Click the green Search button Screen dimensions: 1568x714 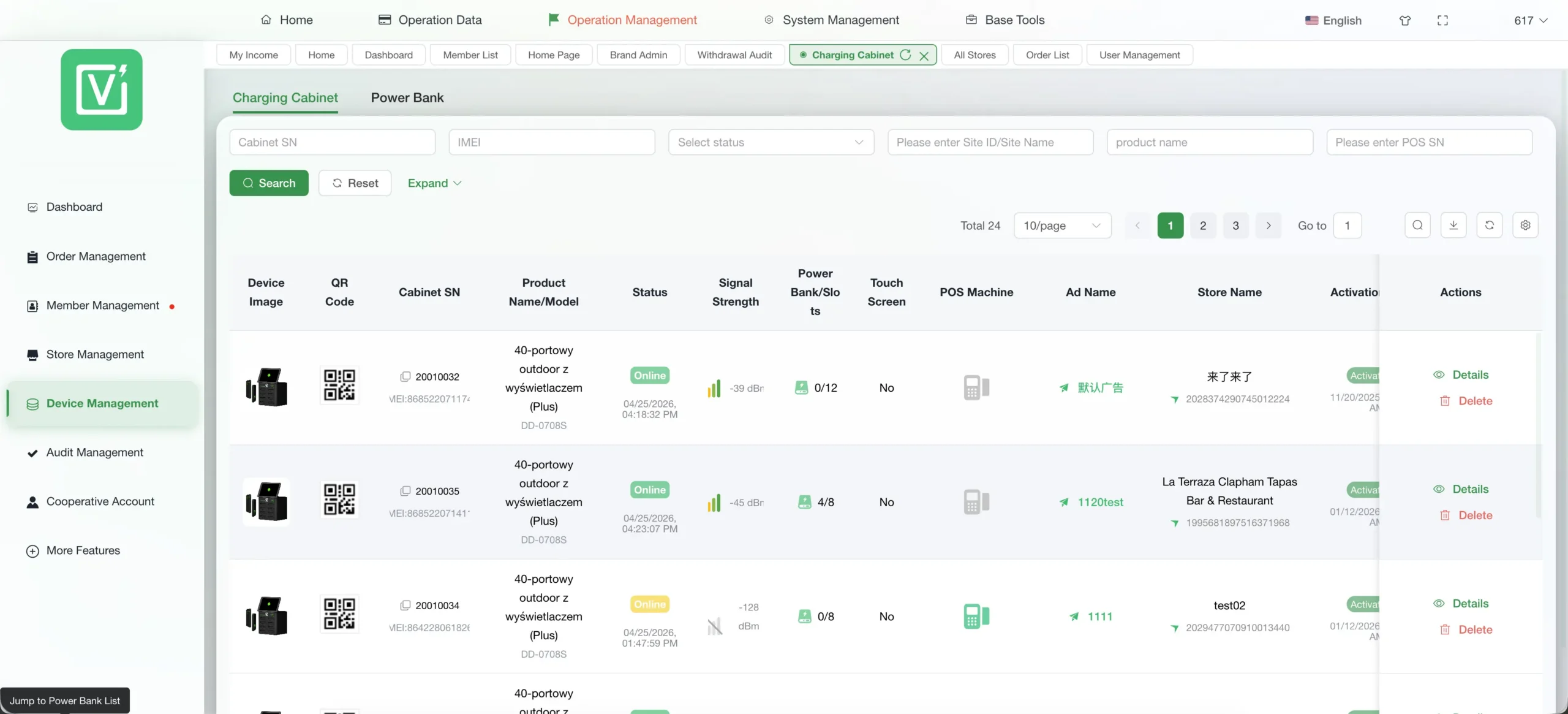pyautogui.click(x=269, y=183)
